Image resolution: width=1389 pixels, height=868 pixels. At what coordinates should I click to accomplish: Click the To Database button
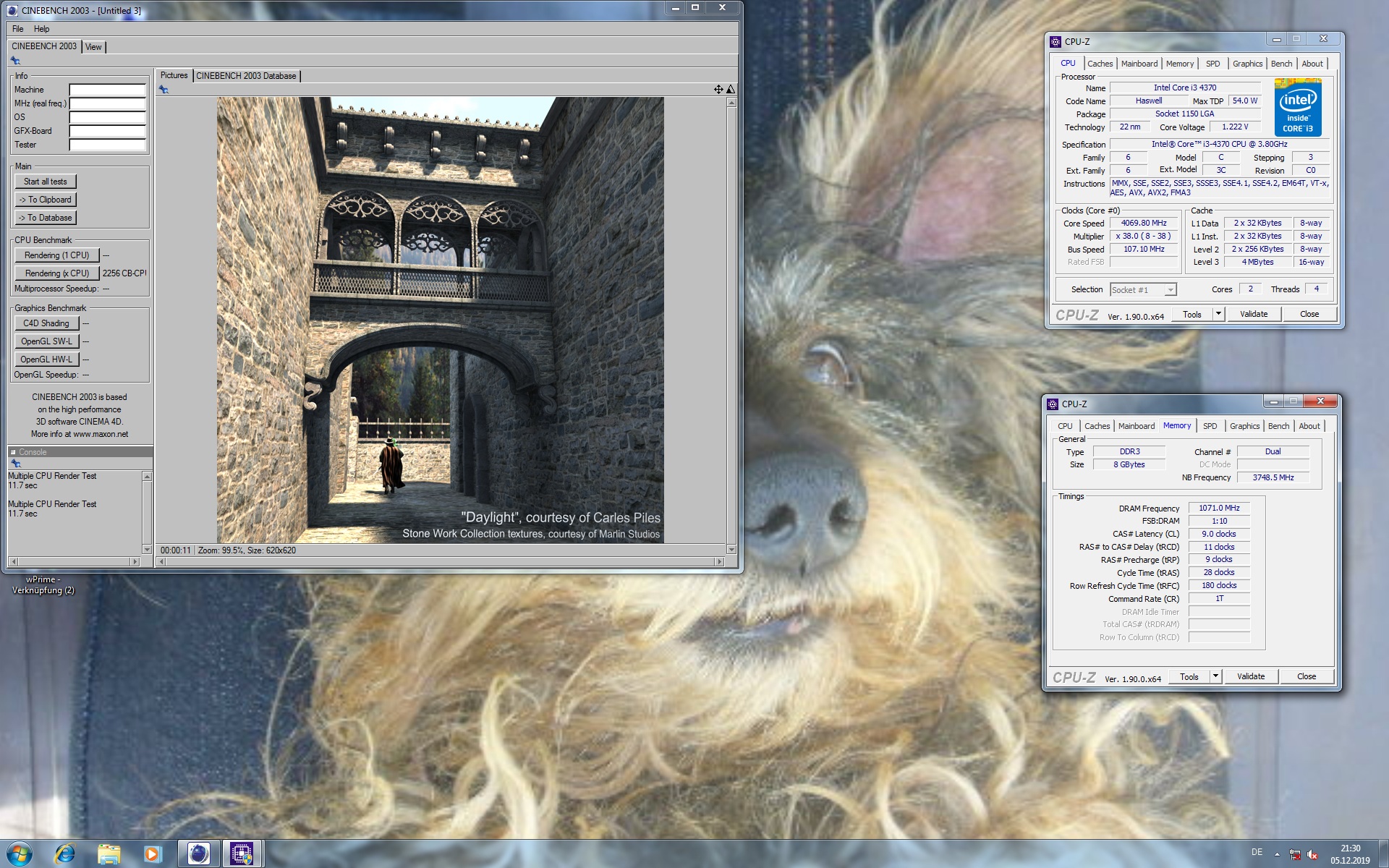(46, 218)
